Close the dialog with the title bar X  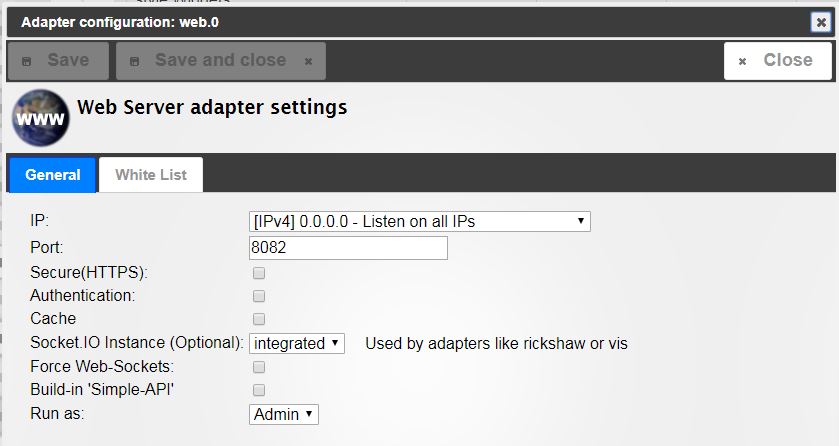tap(821, 22)
